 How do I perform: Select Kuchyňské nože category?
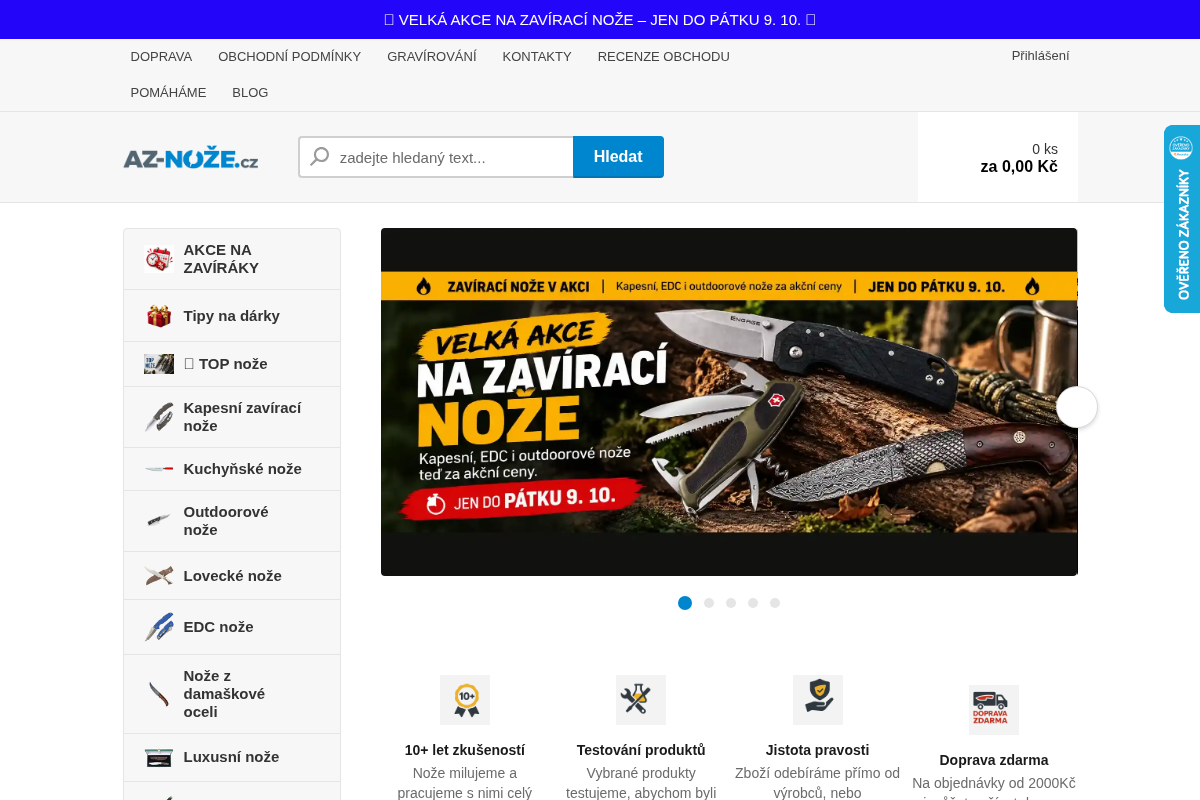pyautogui.click(x=232, y=469)
